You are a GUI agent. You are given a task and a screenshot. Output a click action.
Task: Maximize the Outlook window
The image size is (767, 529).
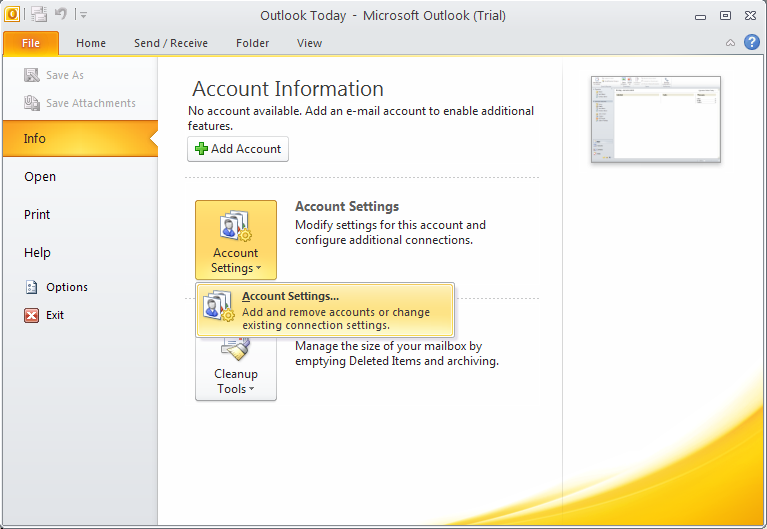click(x=725, y=16)
